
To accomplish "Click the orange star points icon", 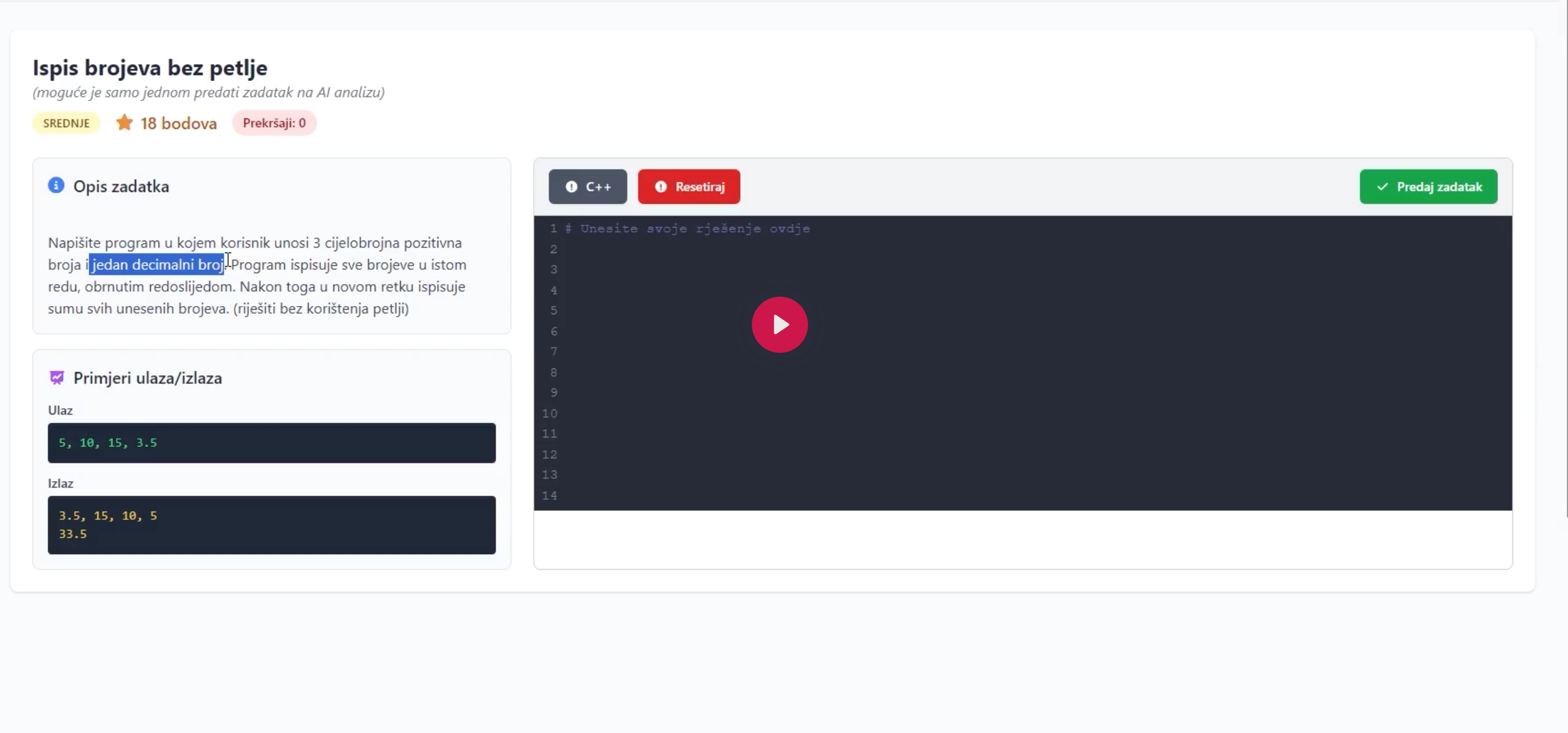I will point(125,123).
